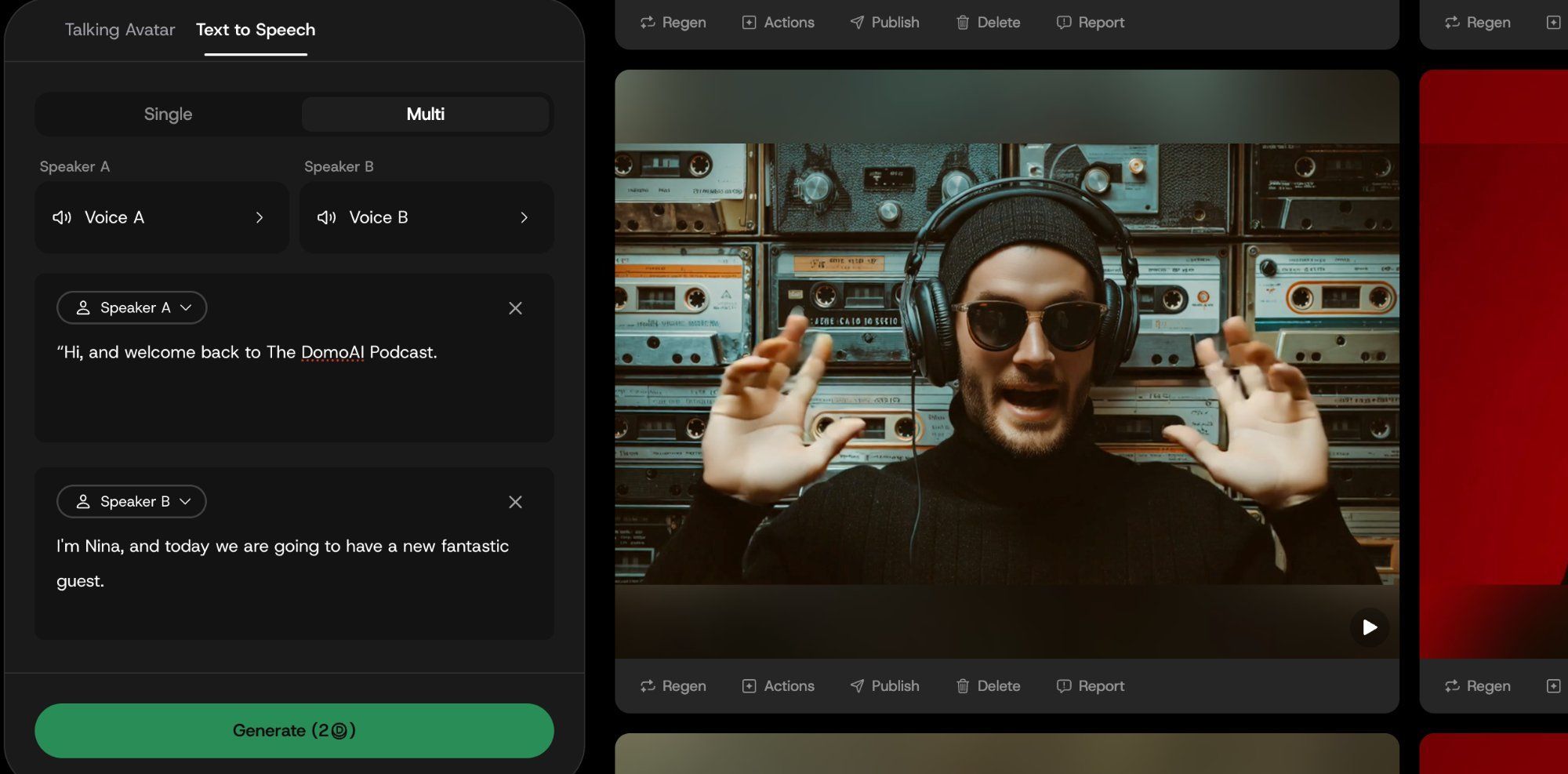Click the Voice A speaker sound icon
The height and width of the screenshot is (774, 1568).
tap(62, 218)
